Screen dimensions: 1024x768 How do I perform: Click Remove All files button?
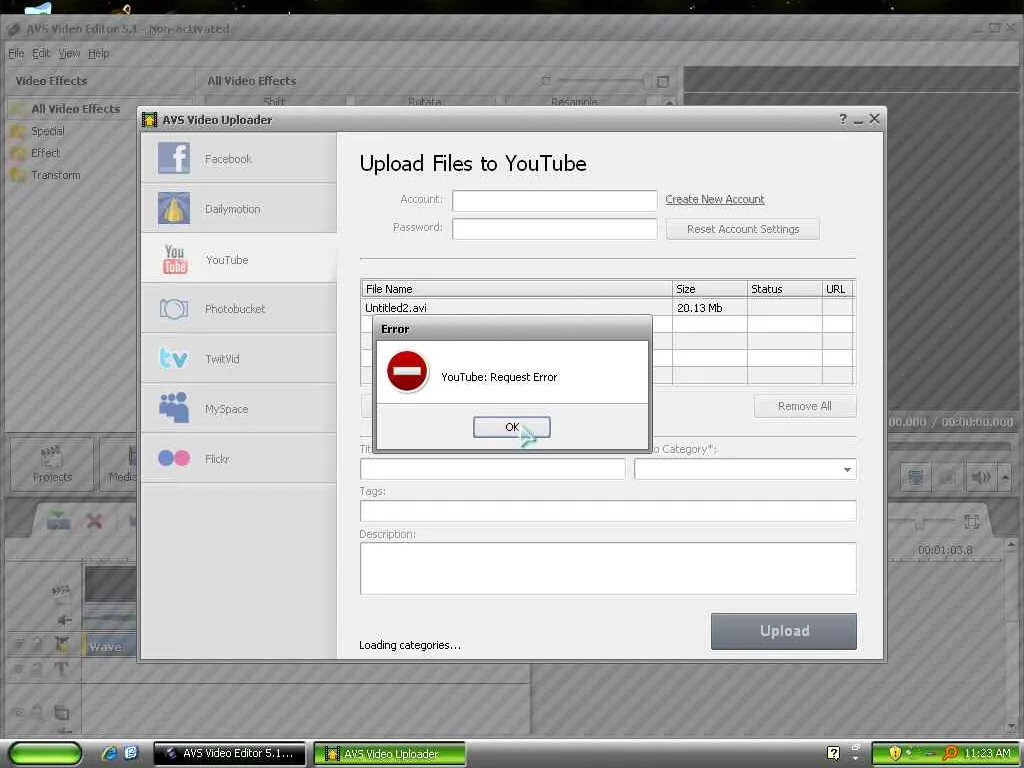[805, 406]
